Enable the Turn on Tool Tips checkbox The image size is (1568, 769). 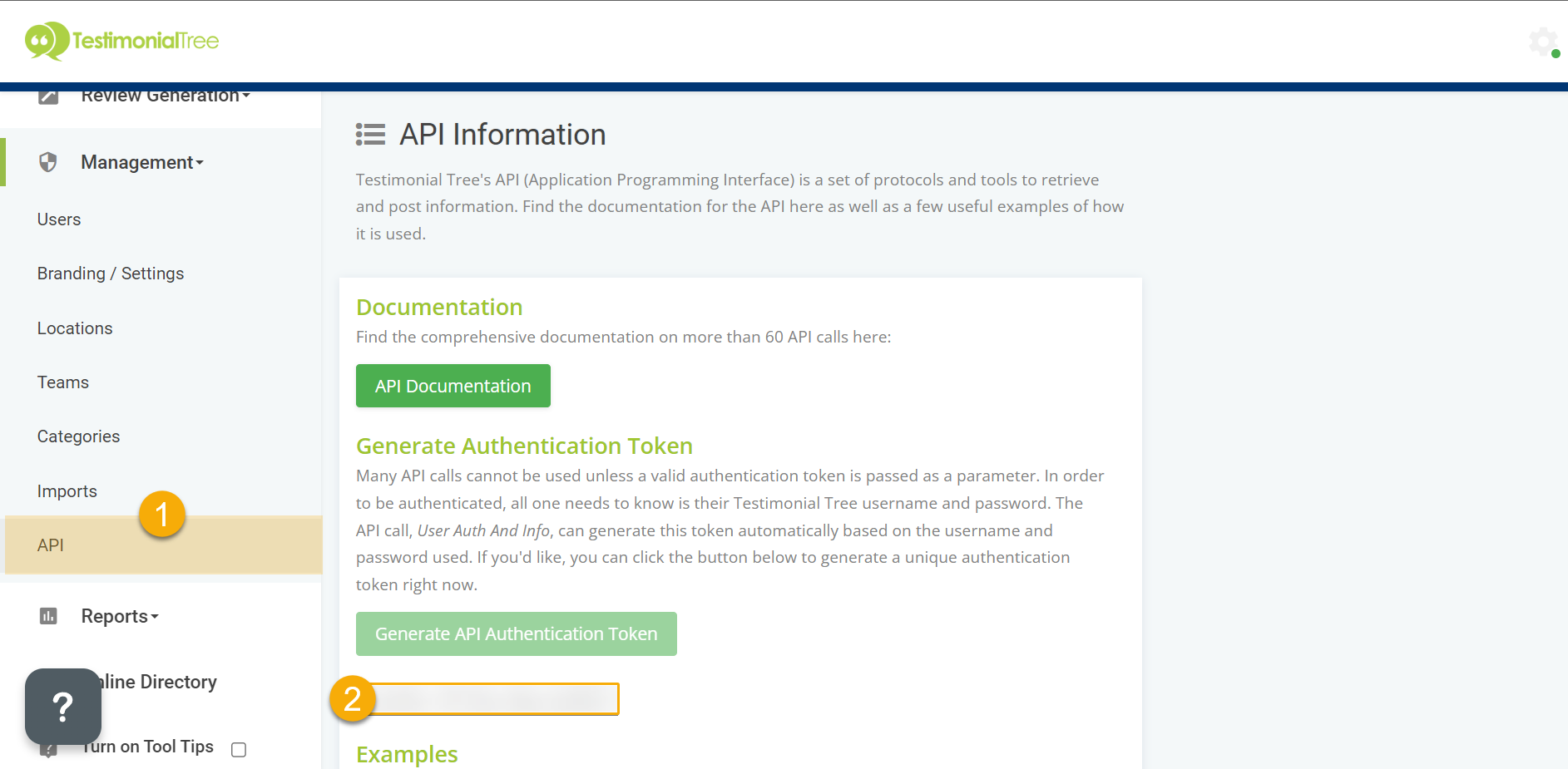click(x=238, y=749)
